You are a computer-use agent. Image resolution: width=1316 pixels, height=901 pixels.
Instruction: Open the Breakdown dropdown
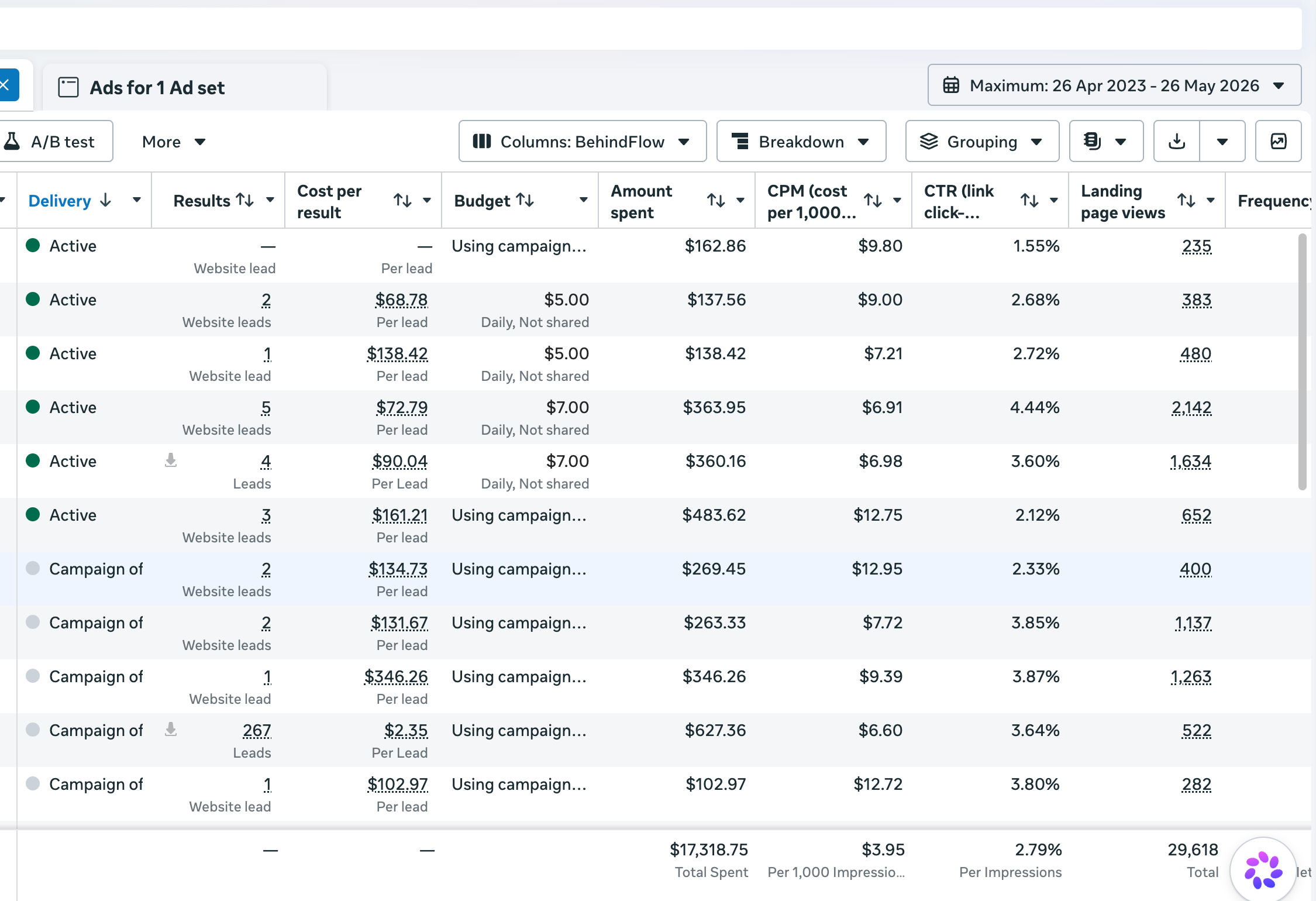coord(801,142)
